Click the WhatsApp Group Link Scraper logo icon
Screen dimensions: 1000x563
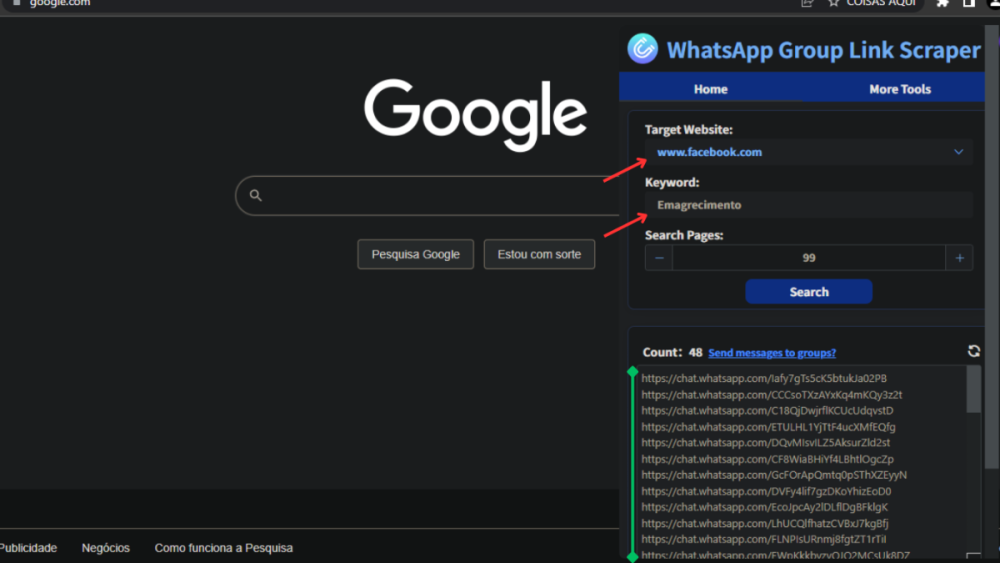(642, 48)
